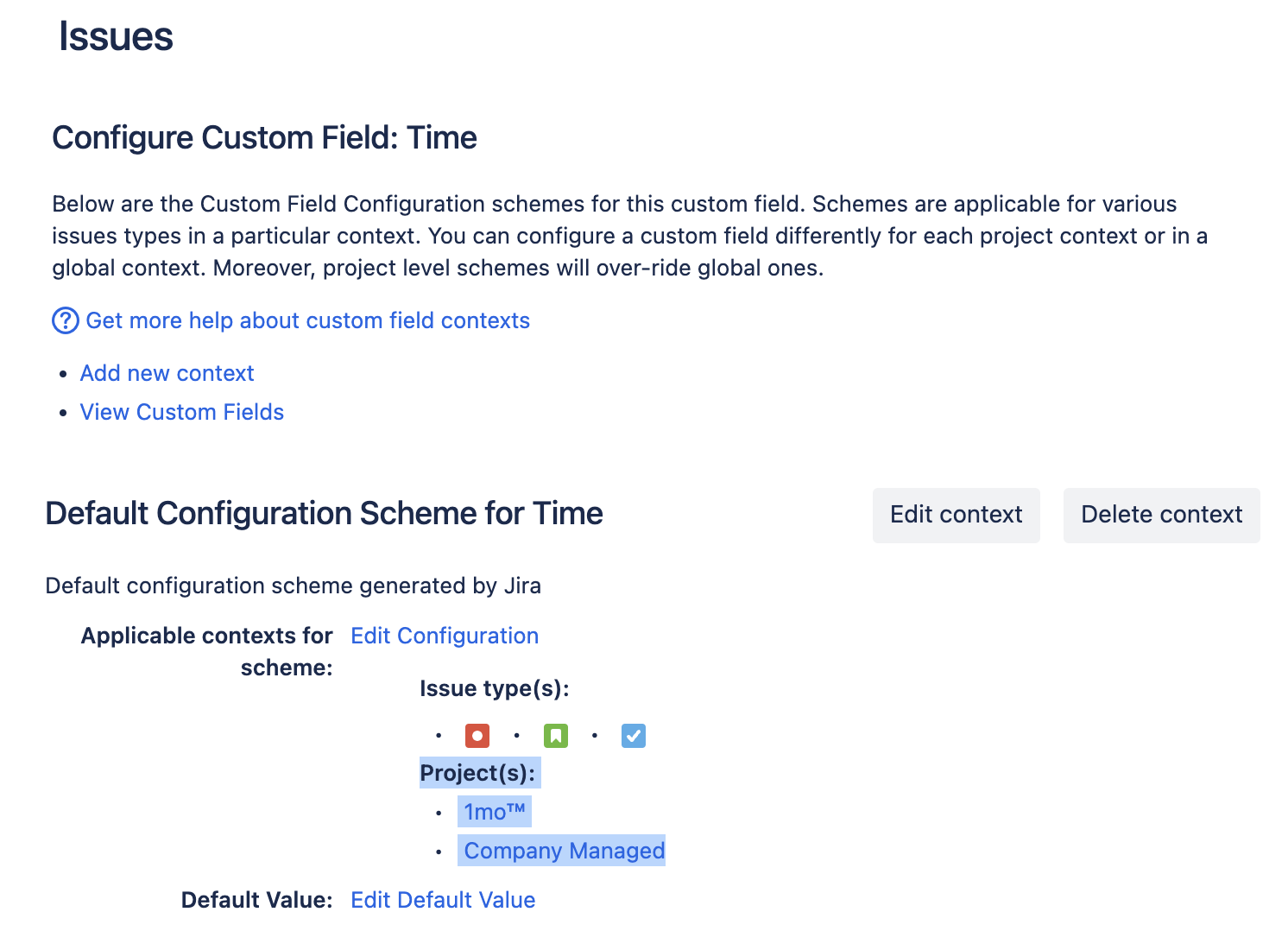The width and height of the screenshot is (1288, 931).
Task: Click the green Story issue type icon
Action: [x=556, y=736]
